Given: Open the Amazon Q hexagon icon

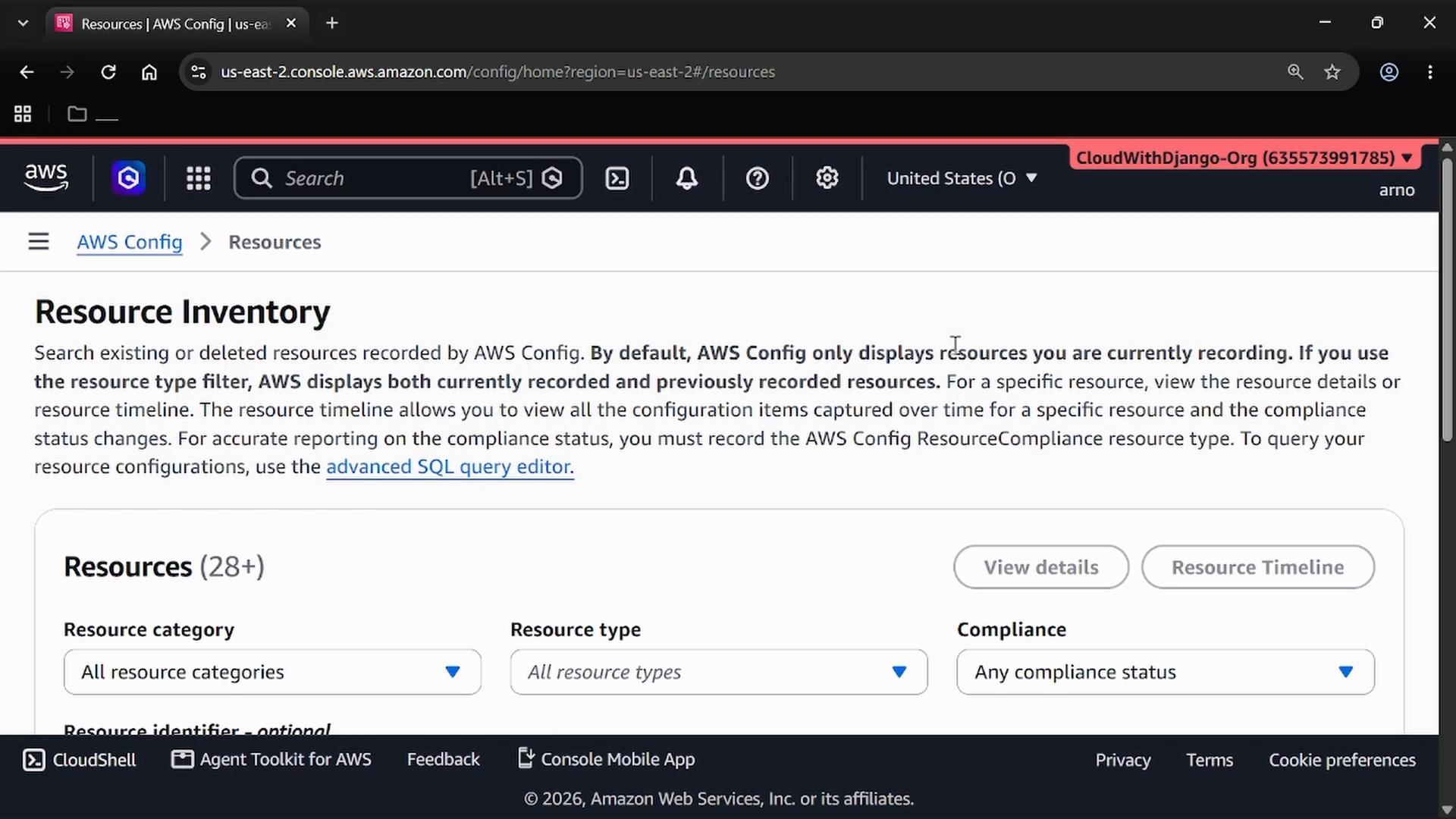Looking at the screenshot, I should [x=128, y=178].
